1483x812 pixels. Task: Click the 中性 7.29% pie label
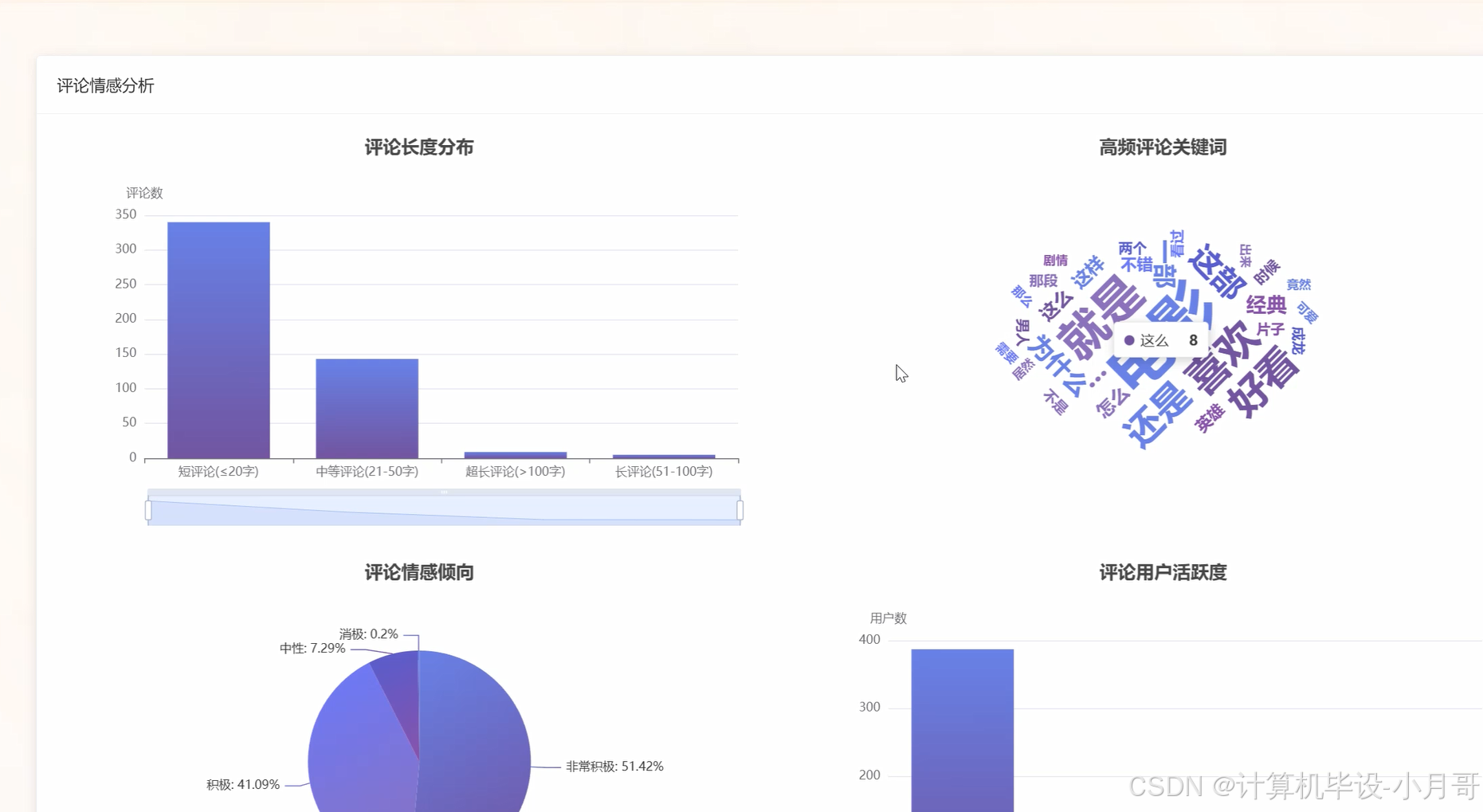click(x=311, y=648)
